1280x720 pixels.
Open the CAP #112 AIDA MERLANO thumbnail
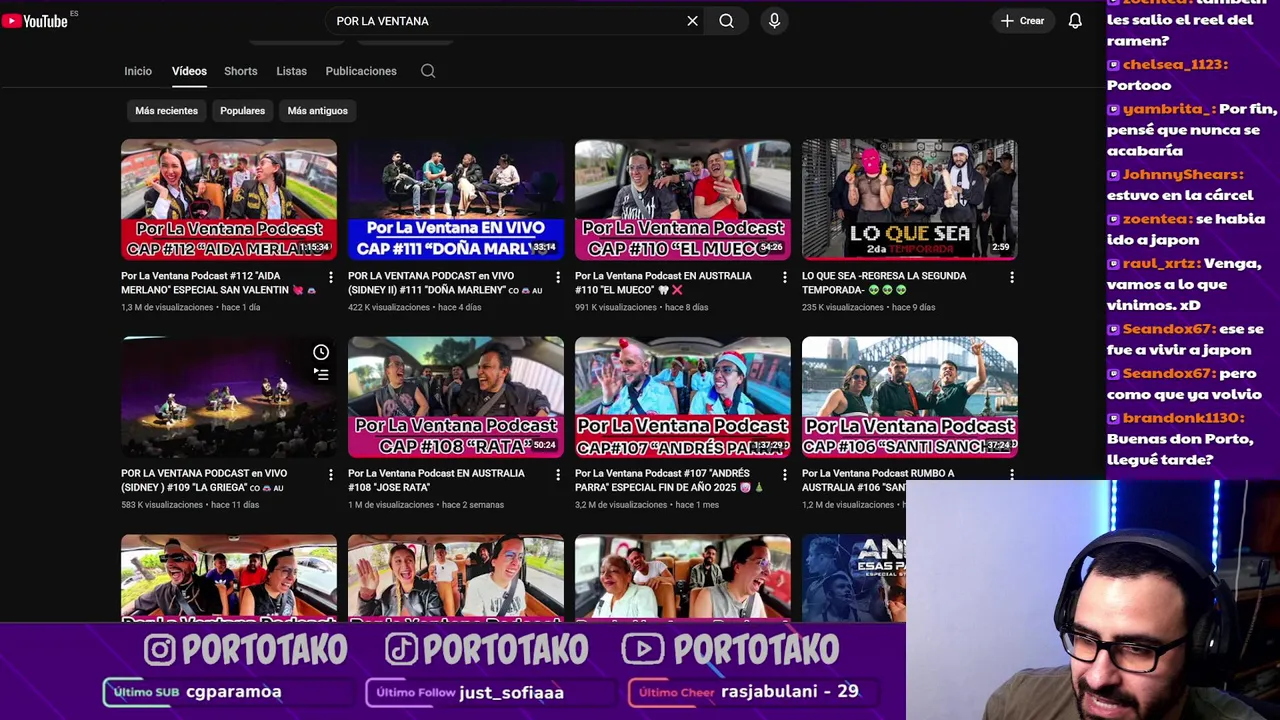[x=229, y=199]
